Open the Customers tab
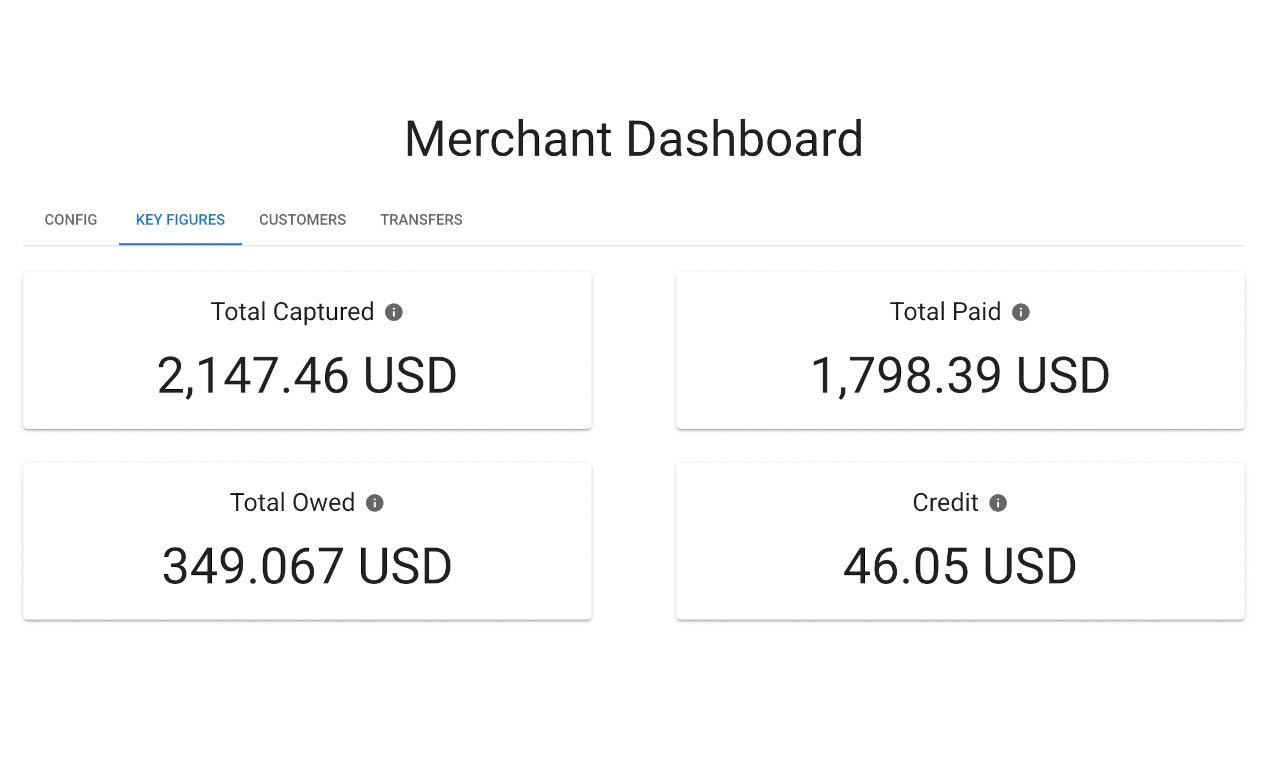1270x760 pixels. [302, 220]
